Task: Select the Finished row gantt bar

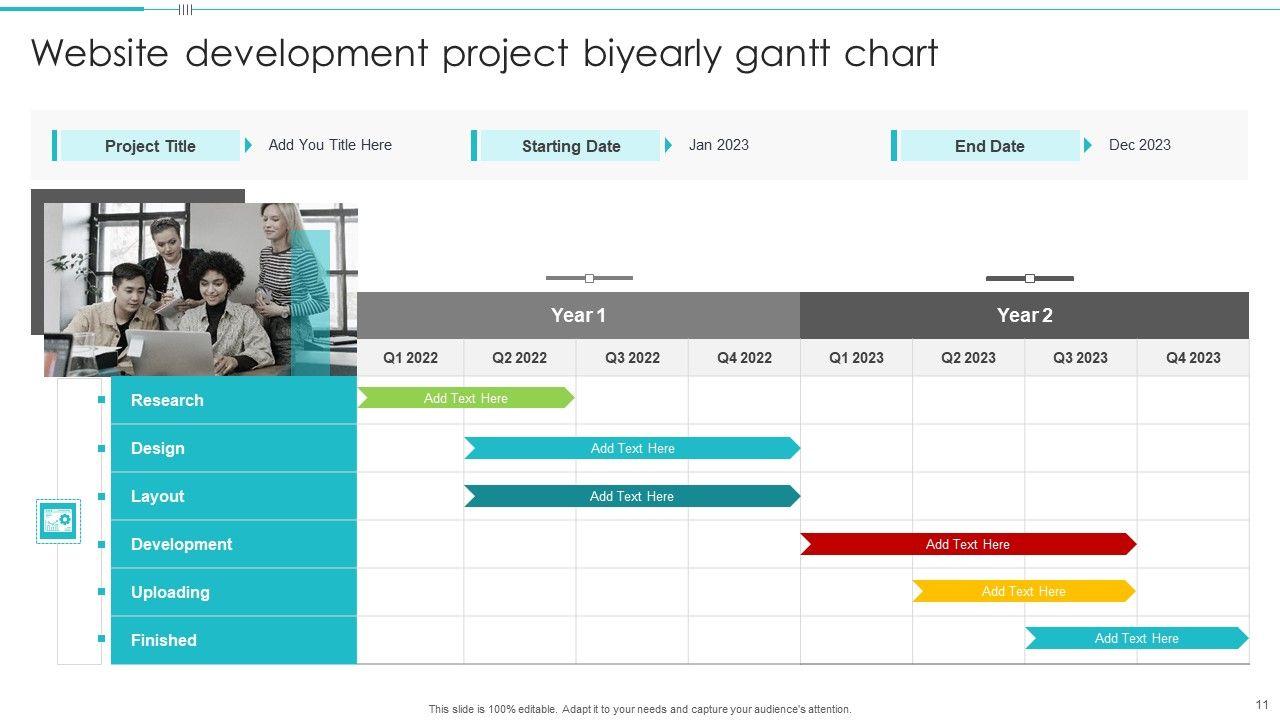Action: [1137, 638]
